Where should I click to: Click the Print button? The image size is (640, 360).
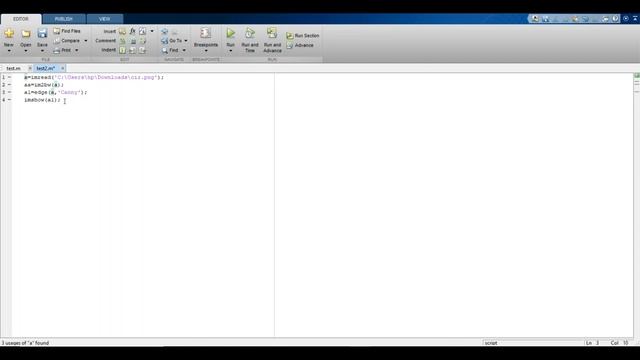(63, 50)
